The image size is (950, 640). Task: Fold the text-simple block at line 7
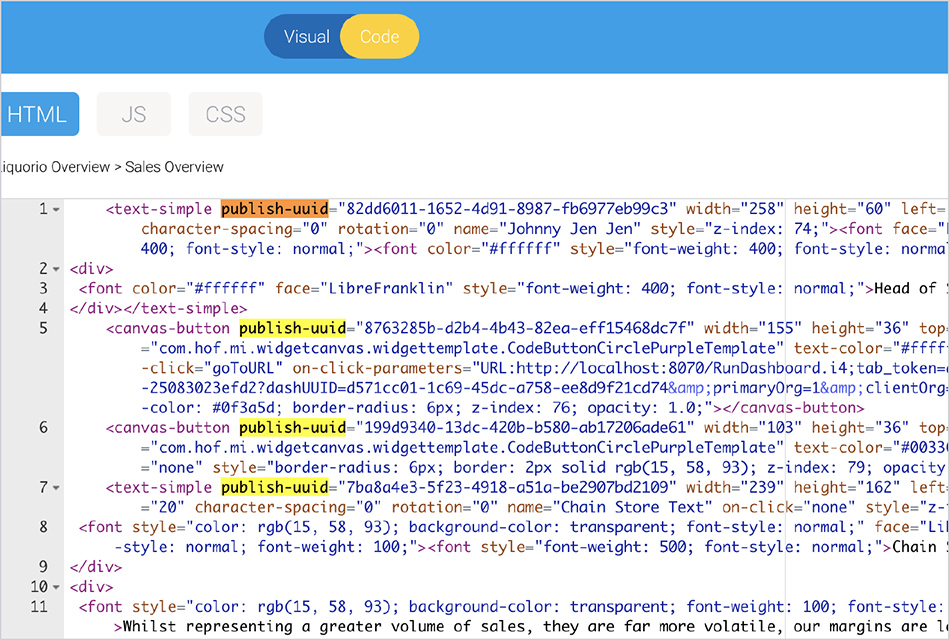click(x=56, y=488)
